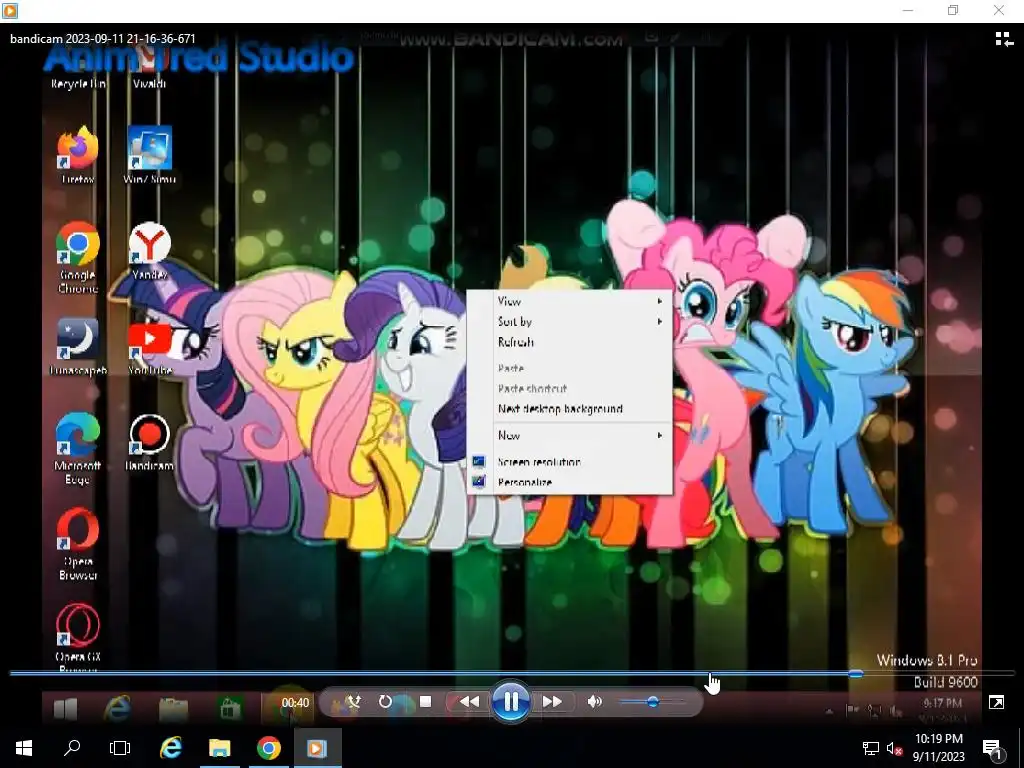This screenshot has height=768, width=1024.
Task: Minimize the media player window
Action: tap(908, 10)
